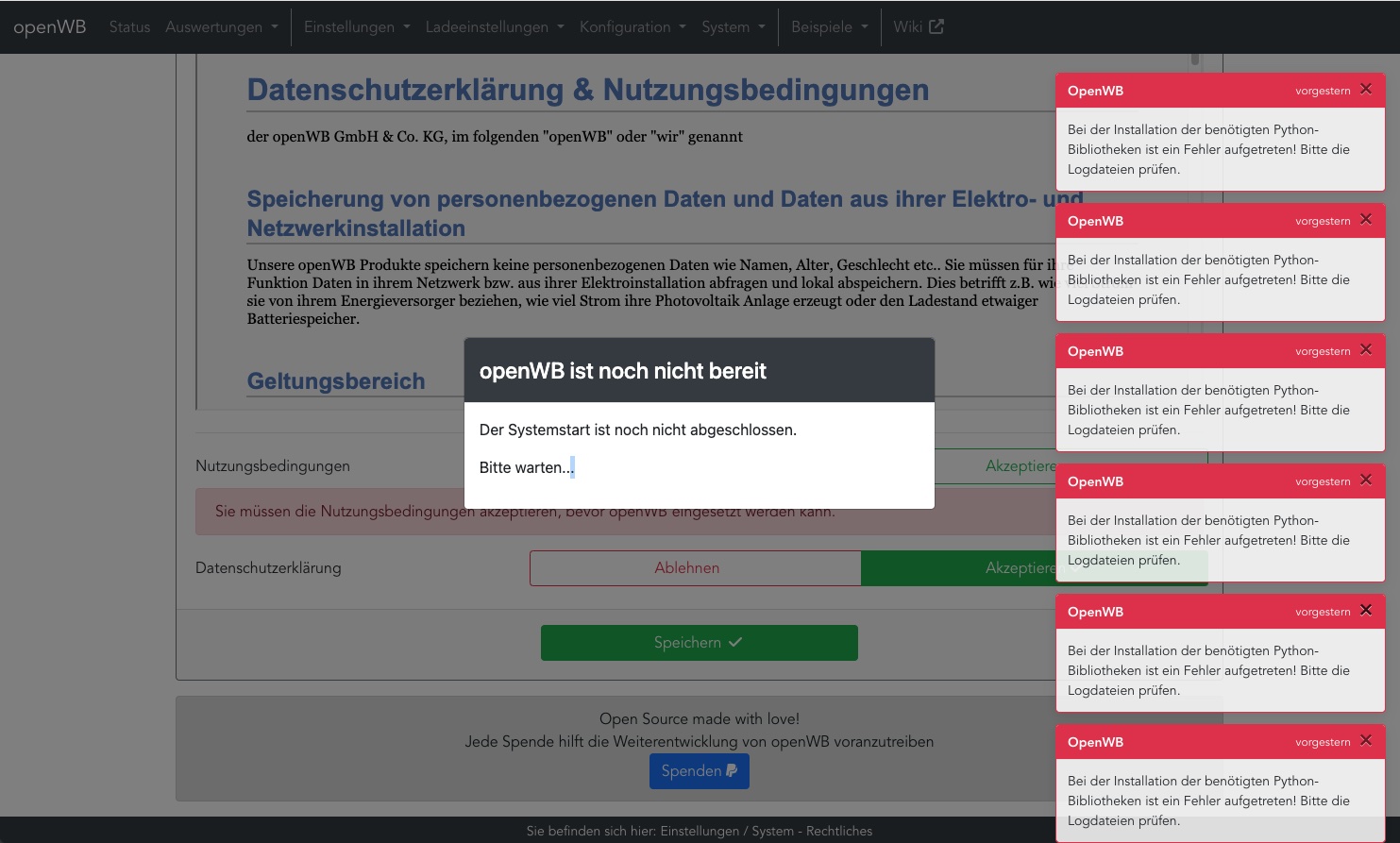This screenshot has width=1400, height=843.
Task: Click the 'der openWB GmbH & Co. KG' line
Action: 495,137
